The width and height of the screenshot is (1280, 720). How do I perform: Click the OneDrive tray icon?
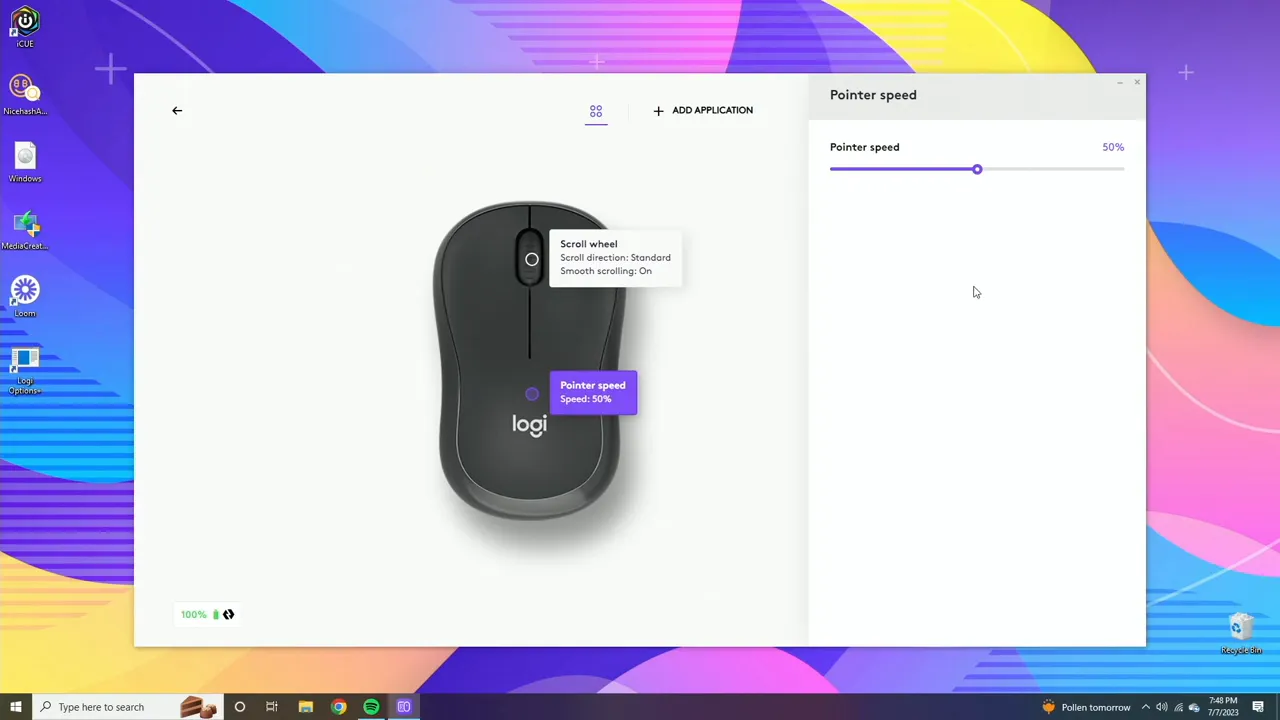tap(1194, 707)
